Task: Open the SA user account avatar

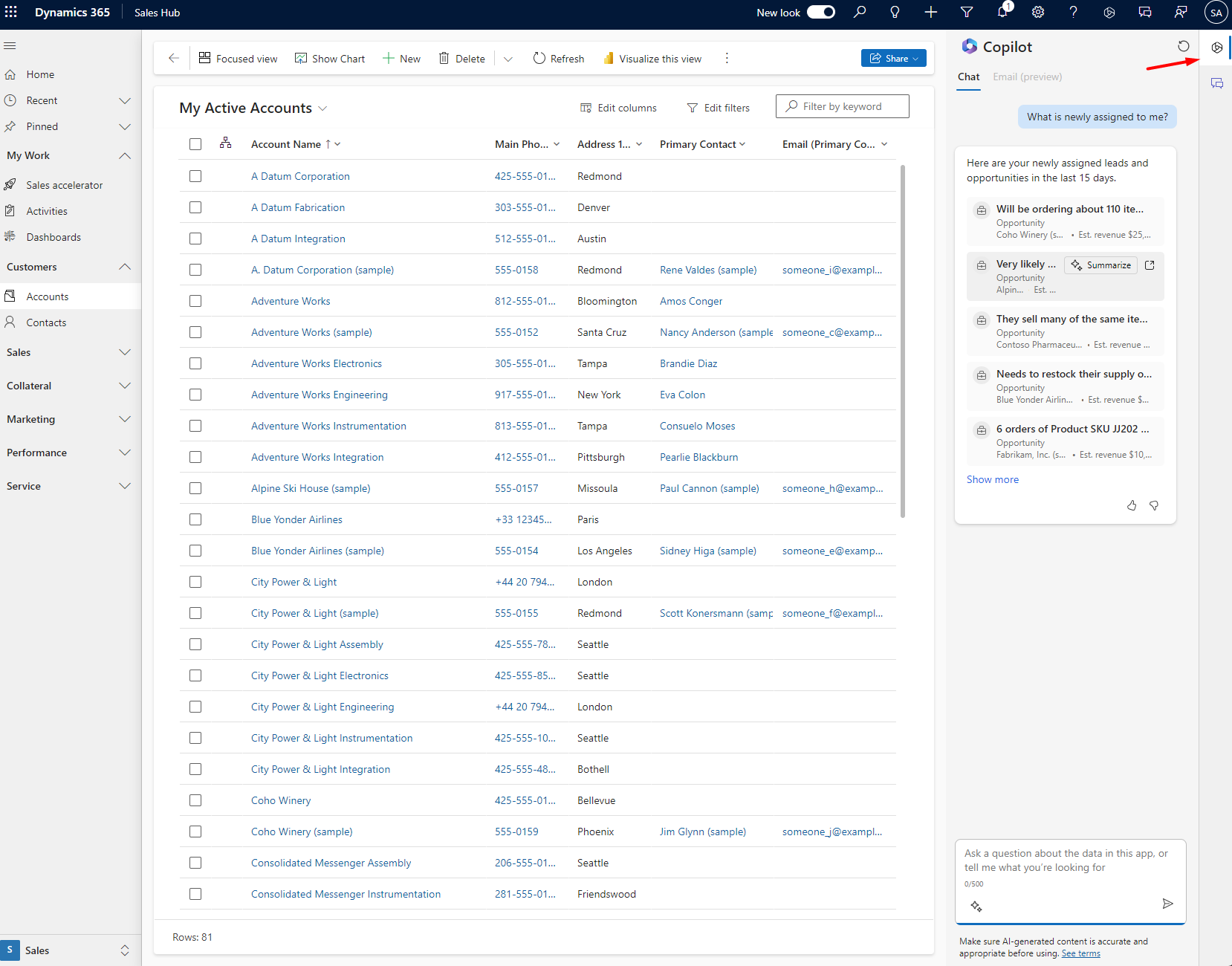Action: click(1216, 13)
